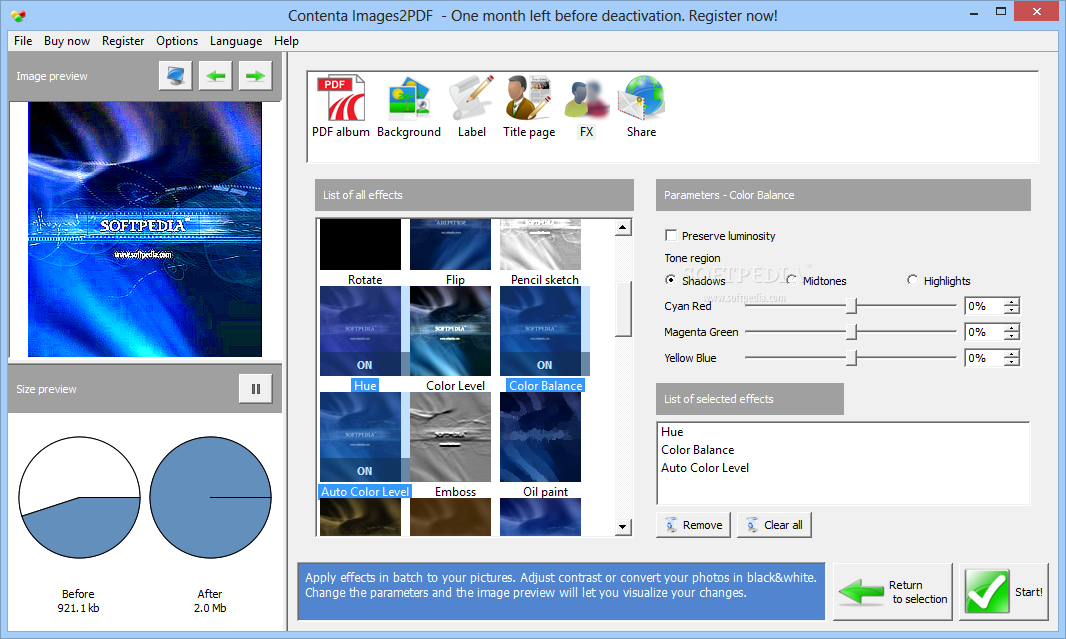Open the Help menu
The height and width of the screenshot is (639, 1066).
286,41
